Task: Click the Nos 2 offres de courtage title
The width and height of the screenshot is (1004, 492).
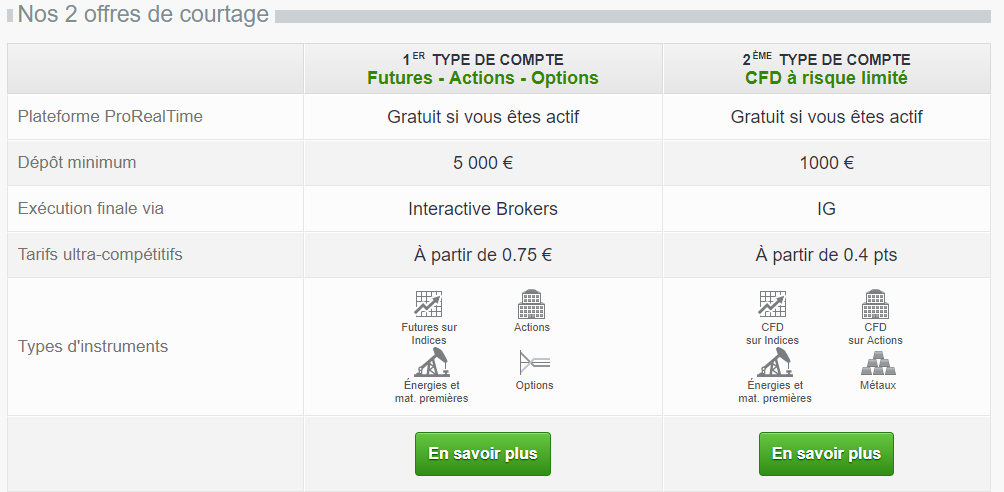Action: pos(143,15)
